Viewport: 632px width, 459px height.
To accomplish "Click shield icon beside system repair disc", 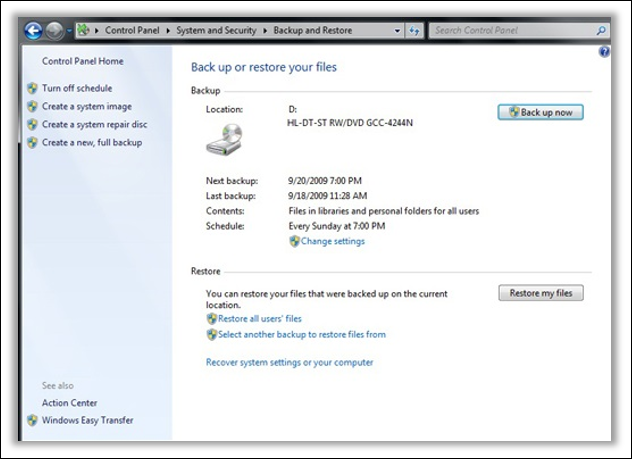I will coord(32,125).
